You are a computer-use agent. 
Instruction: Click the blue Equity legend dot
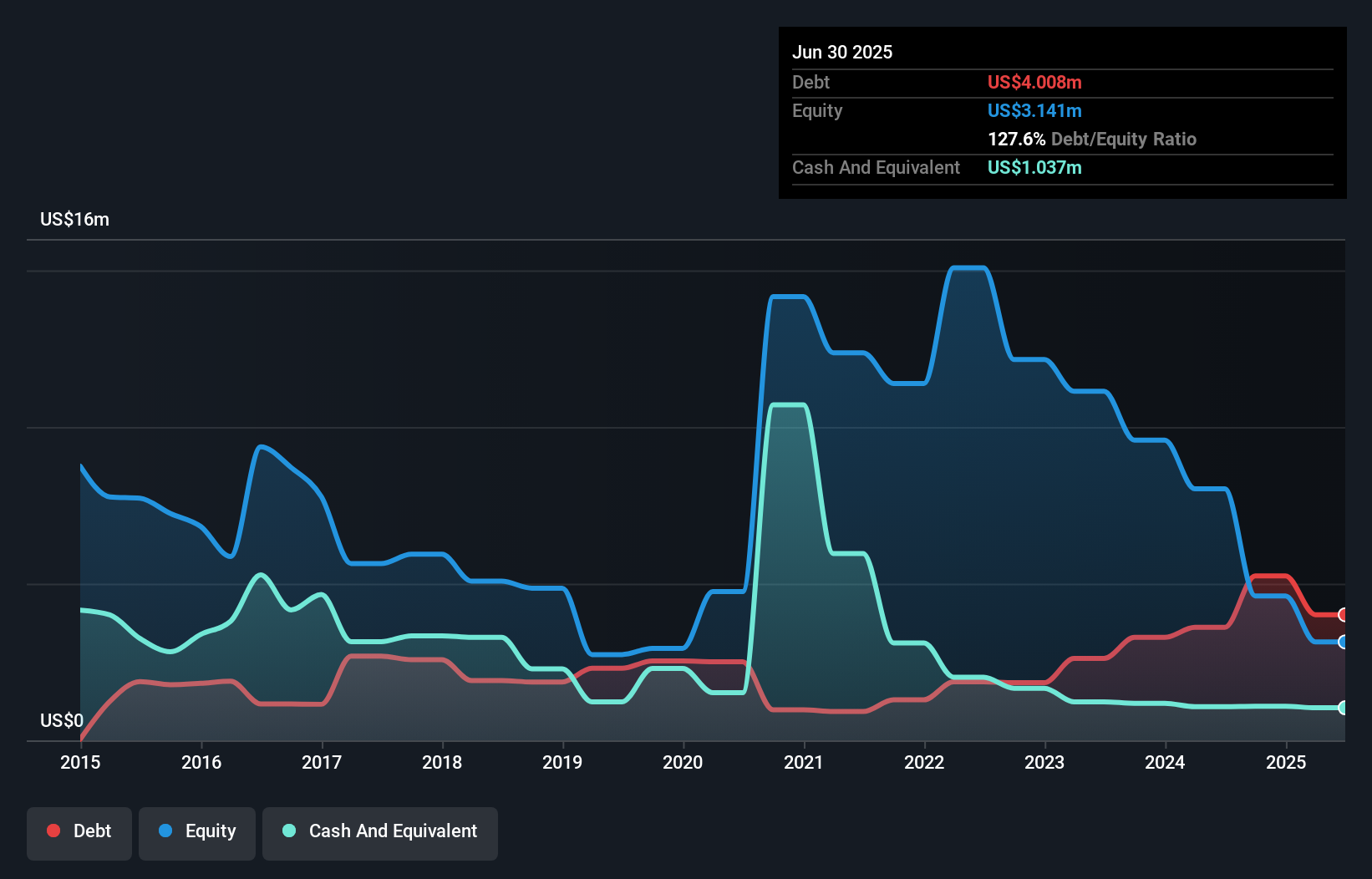click(x=167, y=831)
